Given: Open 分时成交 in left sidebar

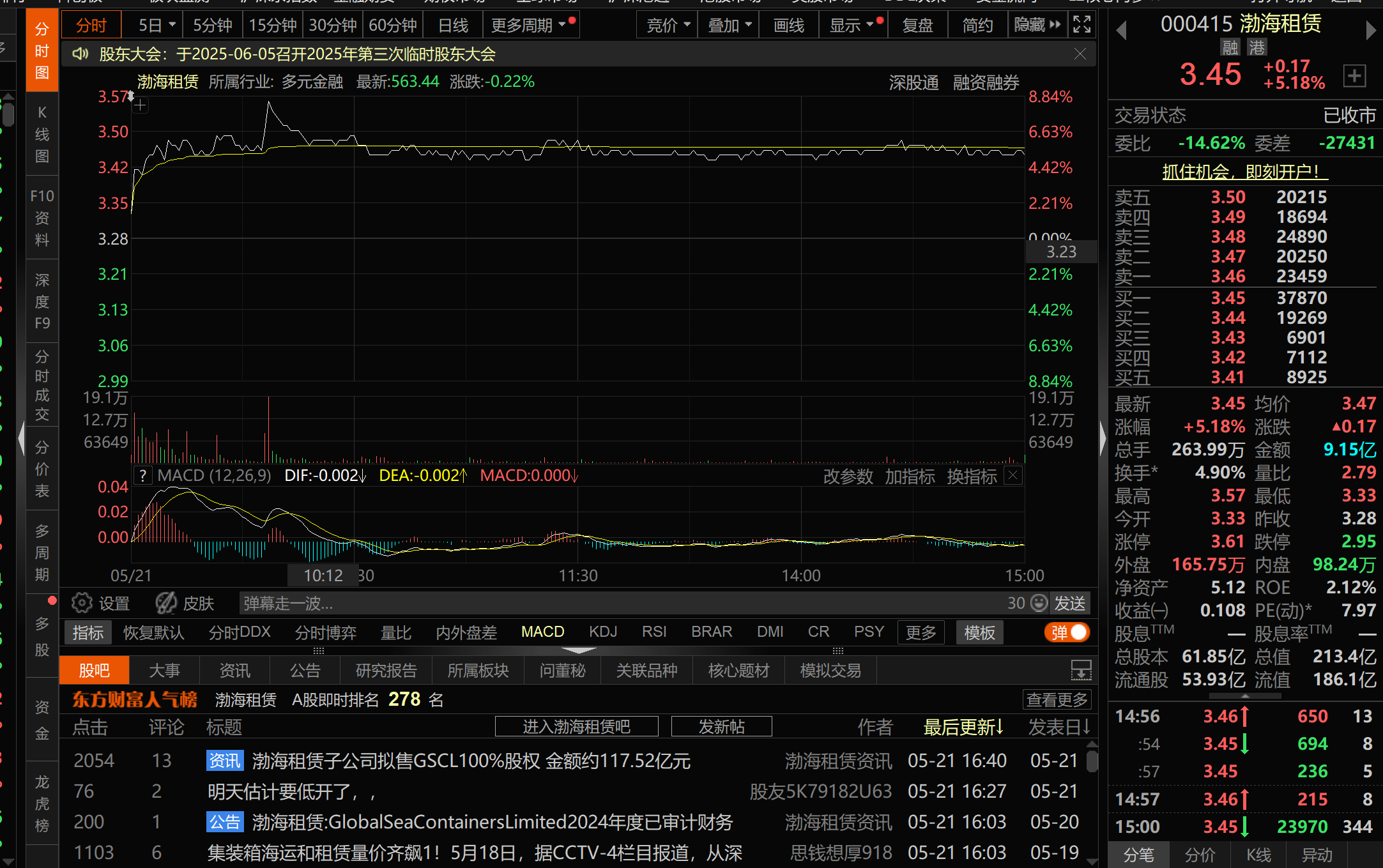Looking at the screenshot, I should click(x=42, y=385).
